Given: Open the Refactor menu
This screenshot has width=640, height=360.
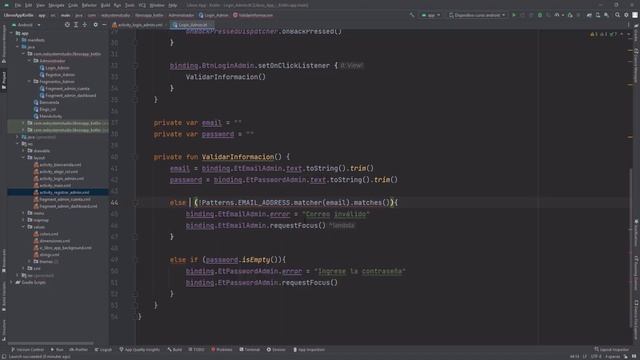Looking at the screenshot, I should (x=89, y=5).
